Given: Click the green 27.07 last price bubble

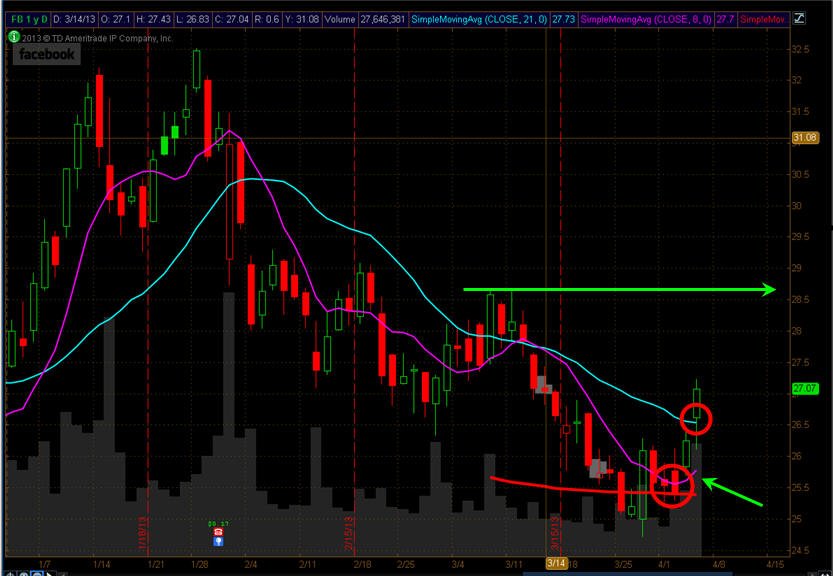Looking at the screenshot, I should (x=804, y=388).
